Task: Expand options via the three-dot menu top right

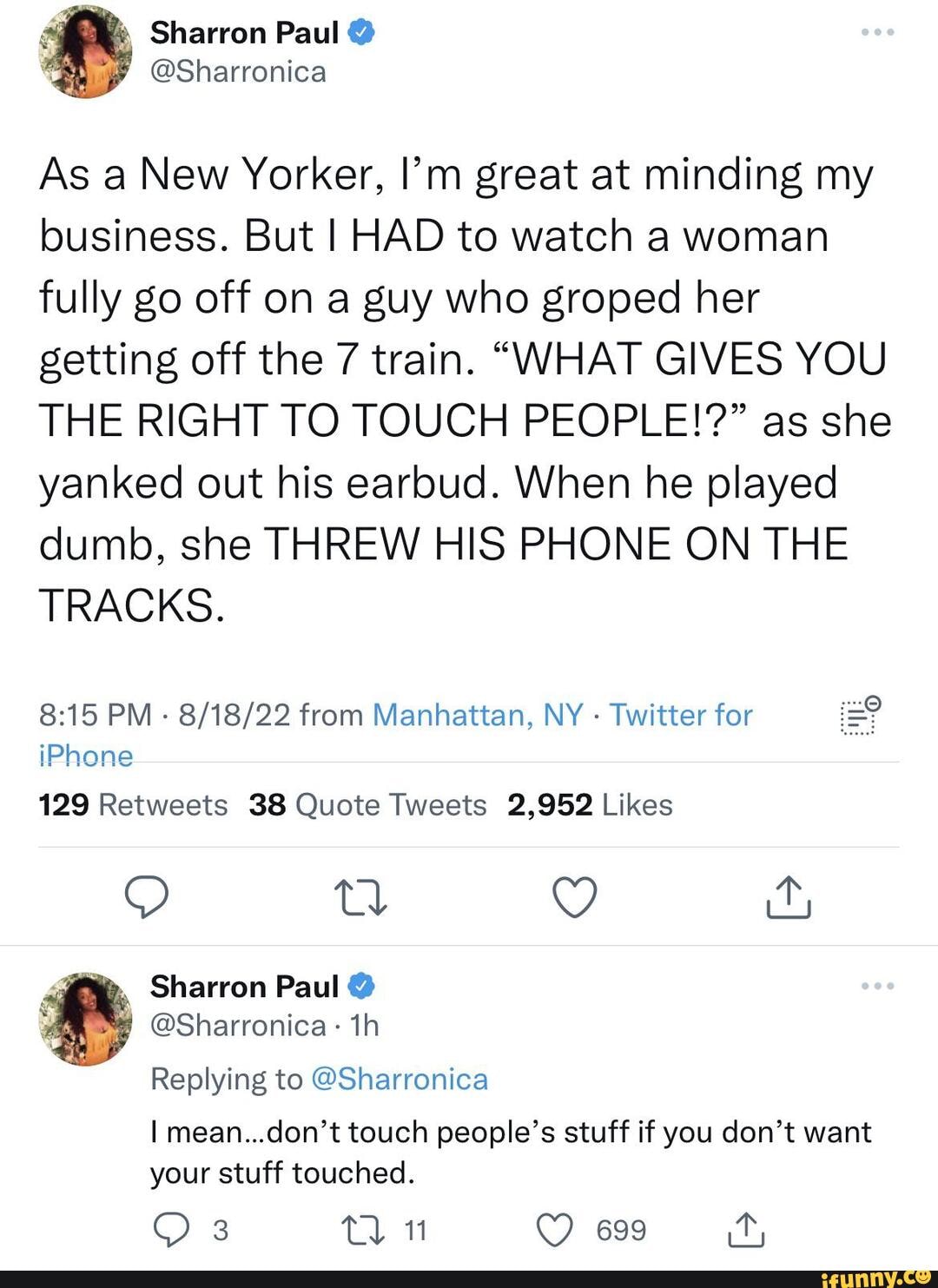Action: coord(880,30)
